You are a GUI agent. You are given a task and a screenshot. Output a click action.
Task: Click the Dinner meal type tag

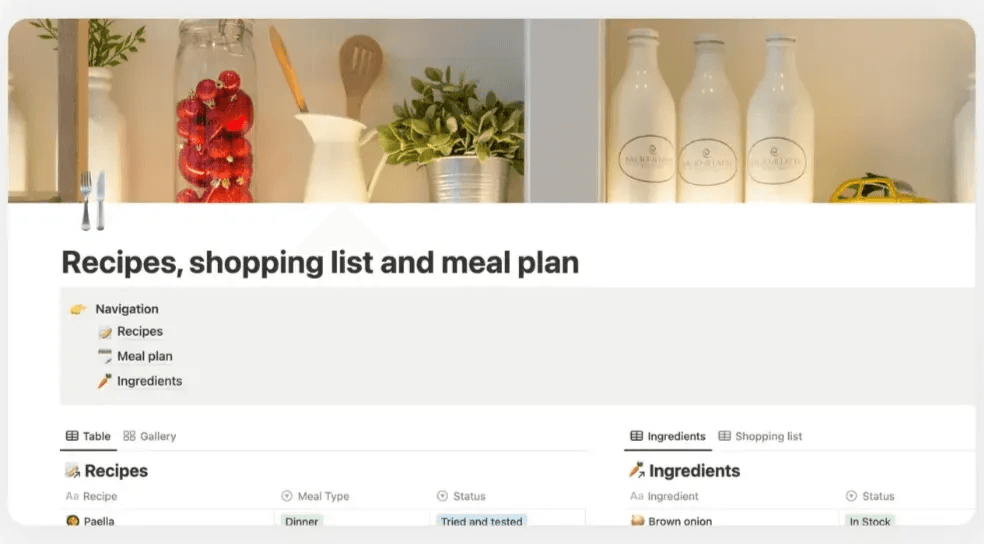(301, 521)
